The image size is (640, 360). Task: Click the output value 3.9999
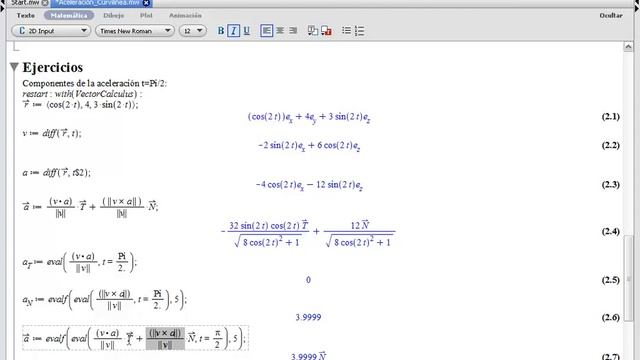pos(308,317)
